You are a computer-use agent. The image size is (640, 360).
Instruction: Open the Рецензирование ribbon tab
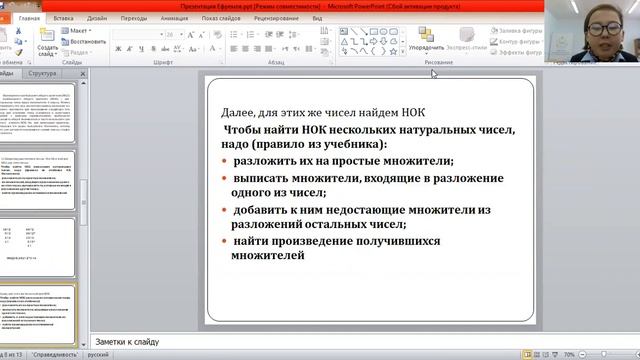(x=276, y=18)
